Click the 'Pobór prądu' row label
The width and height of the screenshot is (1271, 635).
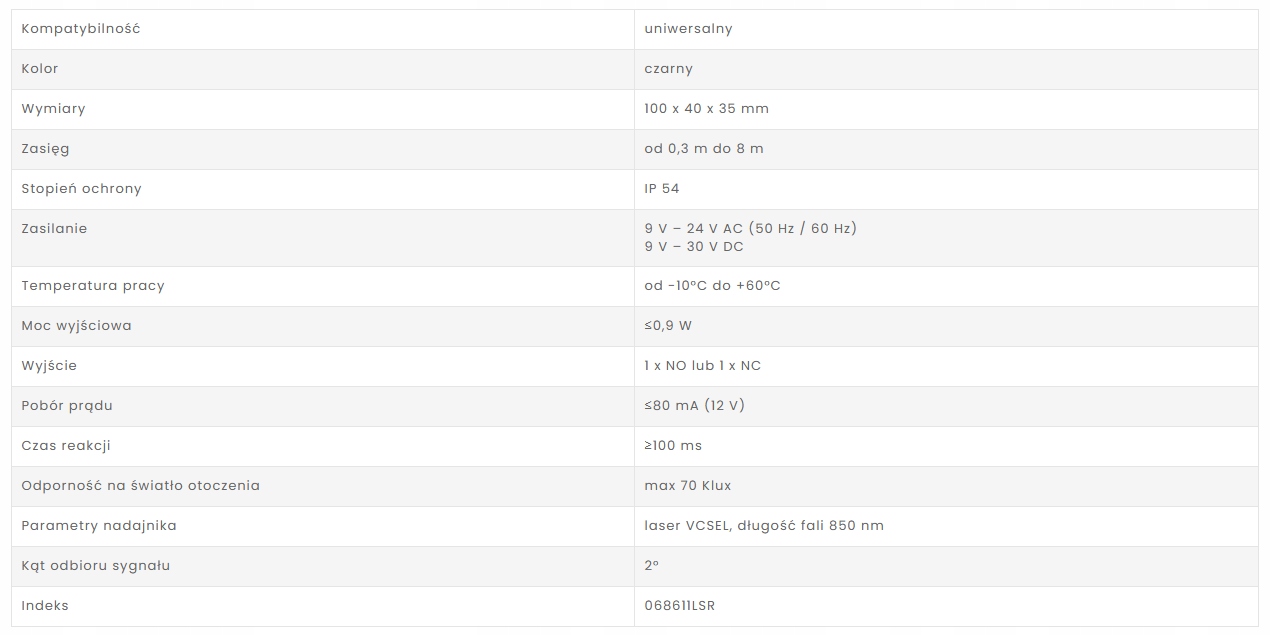coord(67,406)
